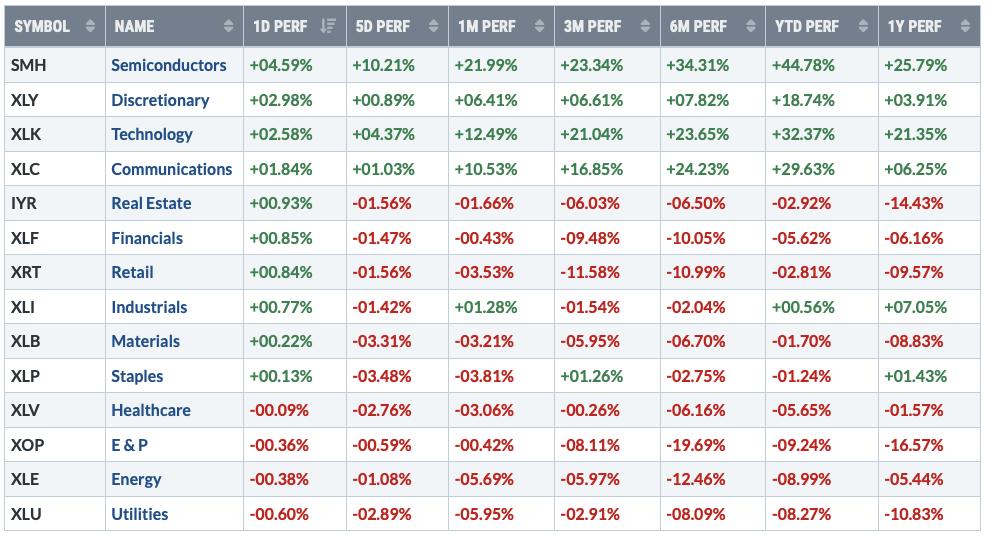
Task: Click the Healthcare sector link
Action: click(151, 410)
